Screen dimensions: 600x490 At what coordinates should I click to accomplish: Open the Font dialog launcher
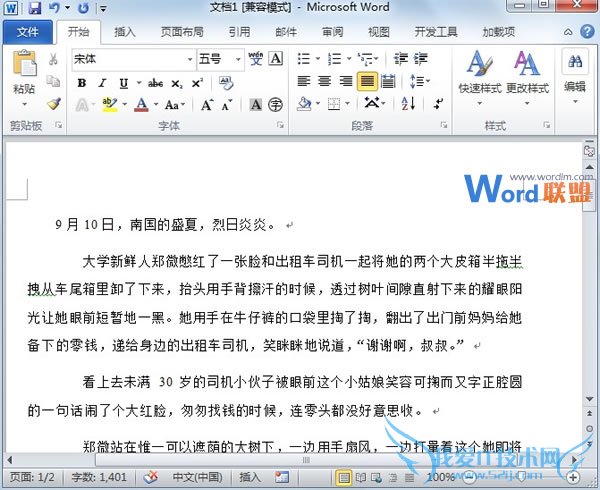280,125
